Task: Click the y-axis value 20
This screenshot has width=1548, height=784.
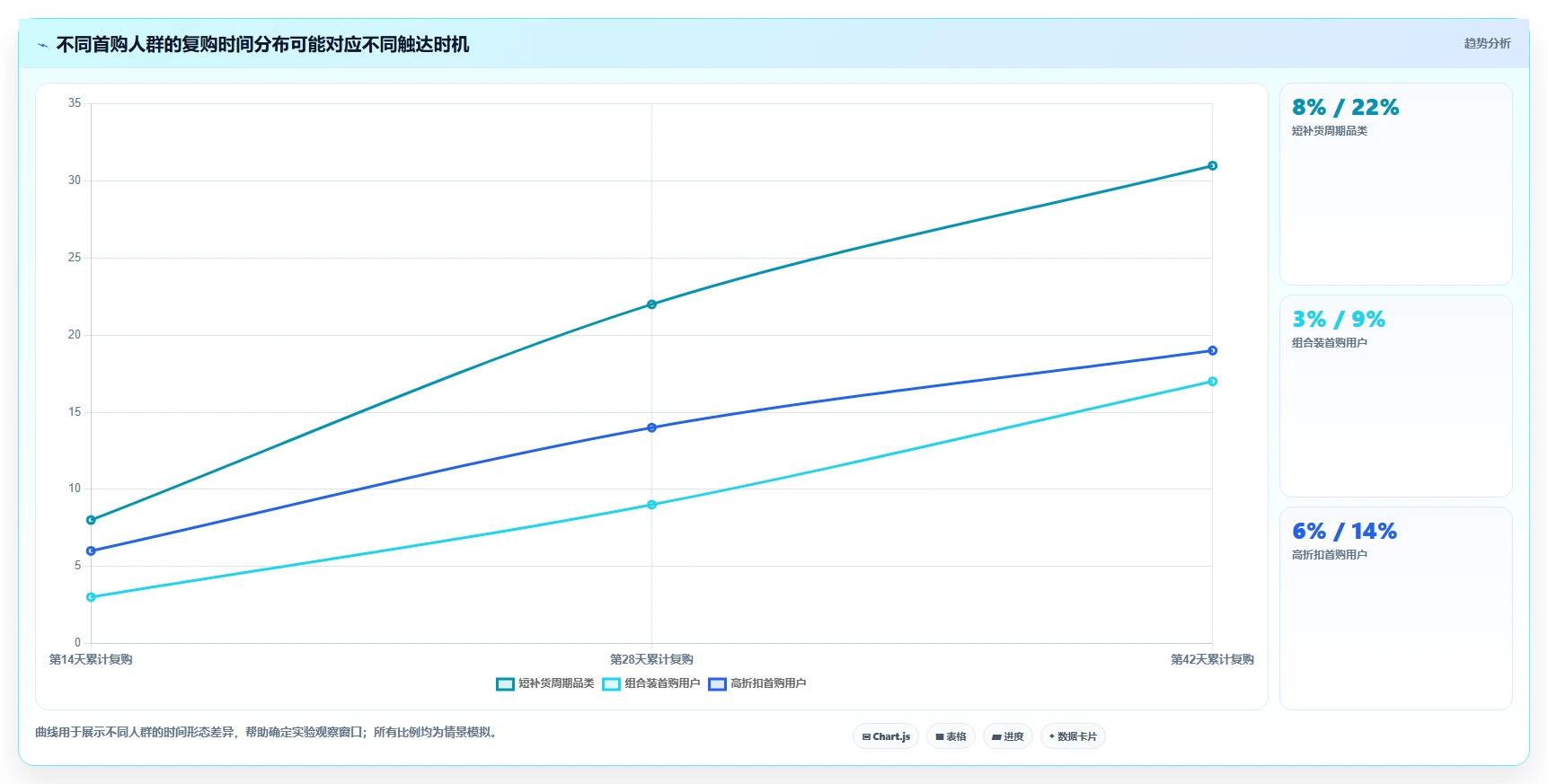Action: [x=75, y=335]
